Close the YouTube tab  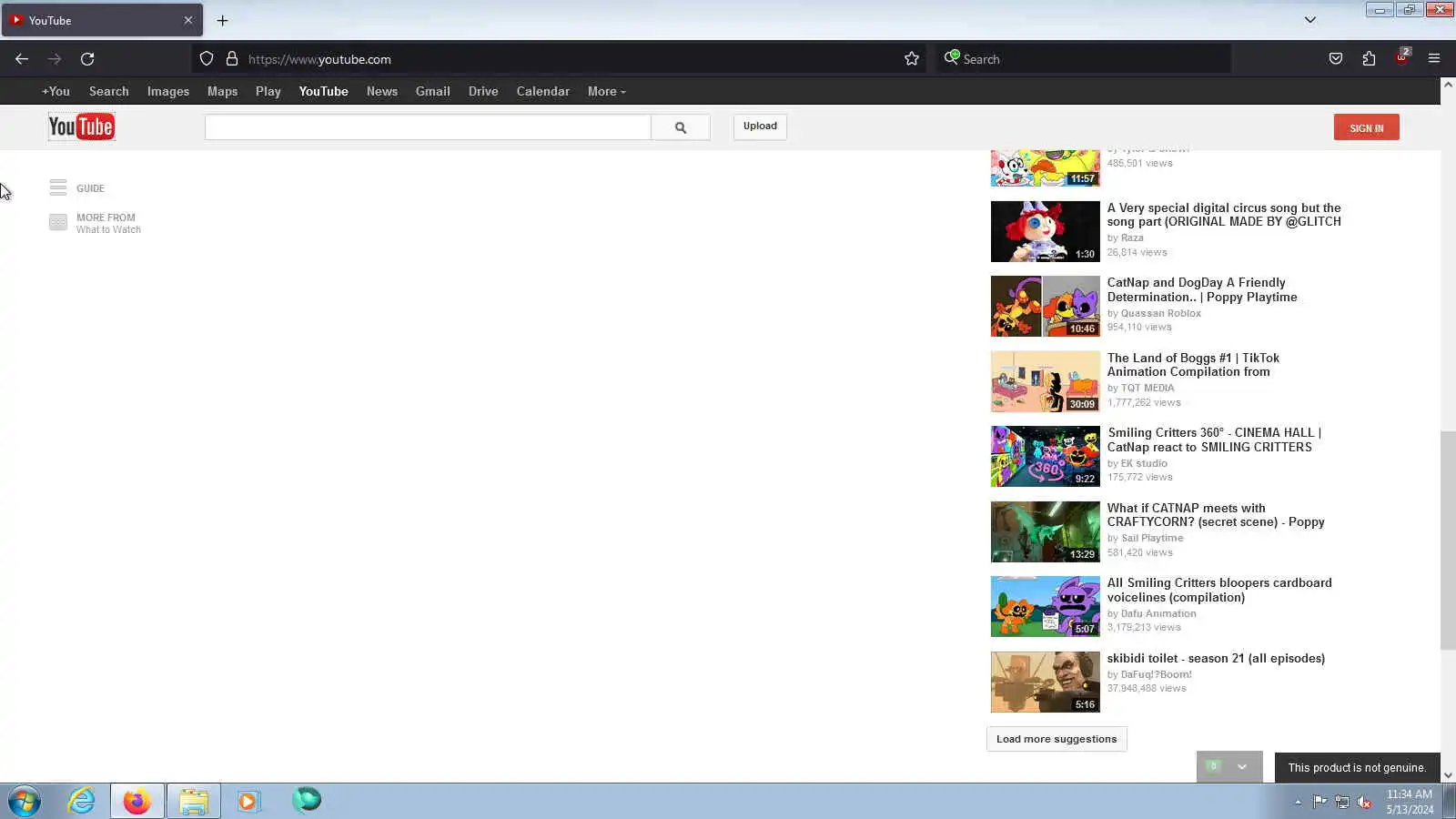188,20
